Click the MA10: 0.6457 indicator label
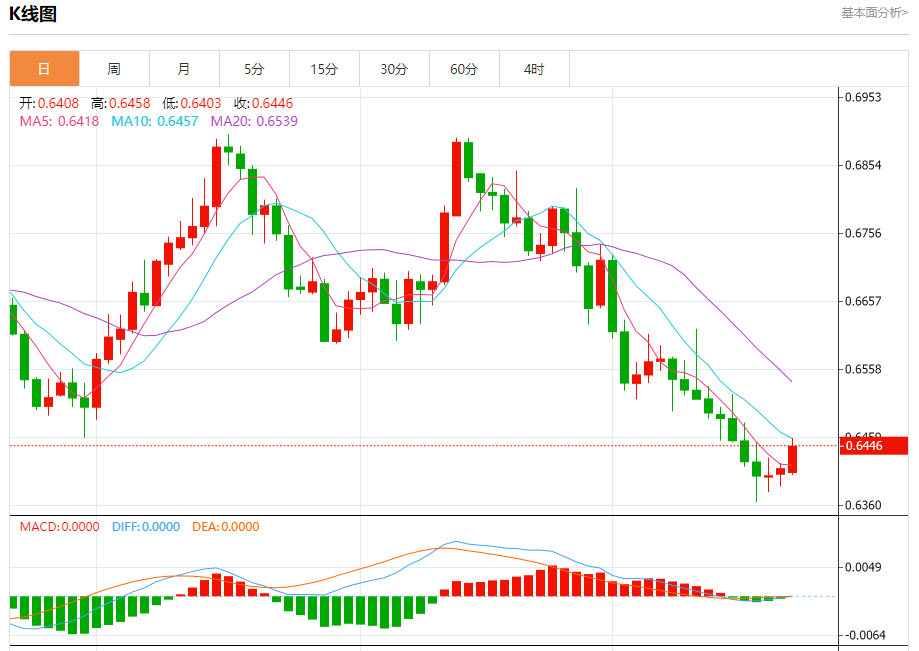This screenshot has height=651, width=919. [155, 121]
